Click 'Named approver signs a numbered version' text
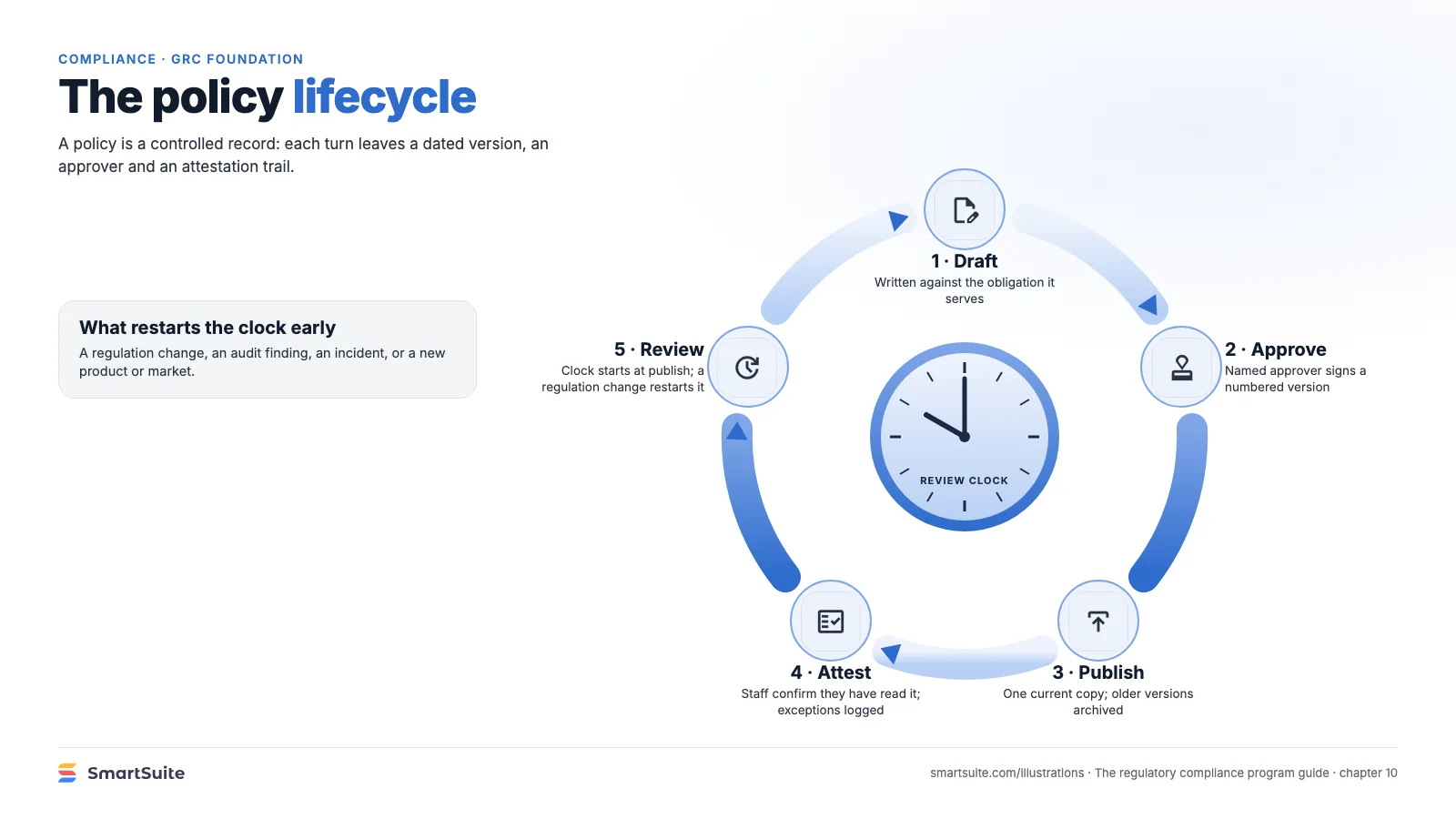The width and height of the screenshot is (1456, 819). [1296, 379]
